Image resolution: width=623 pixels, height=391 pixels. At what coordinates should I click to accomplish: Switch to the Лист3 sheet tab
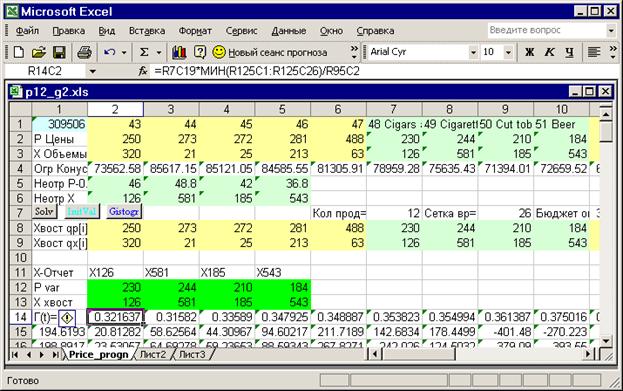192,354
